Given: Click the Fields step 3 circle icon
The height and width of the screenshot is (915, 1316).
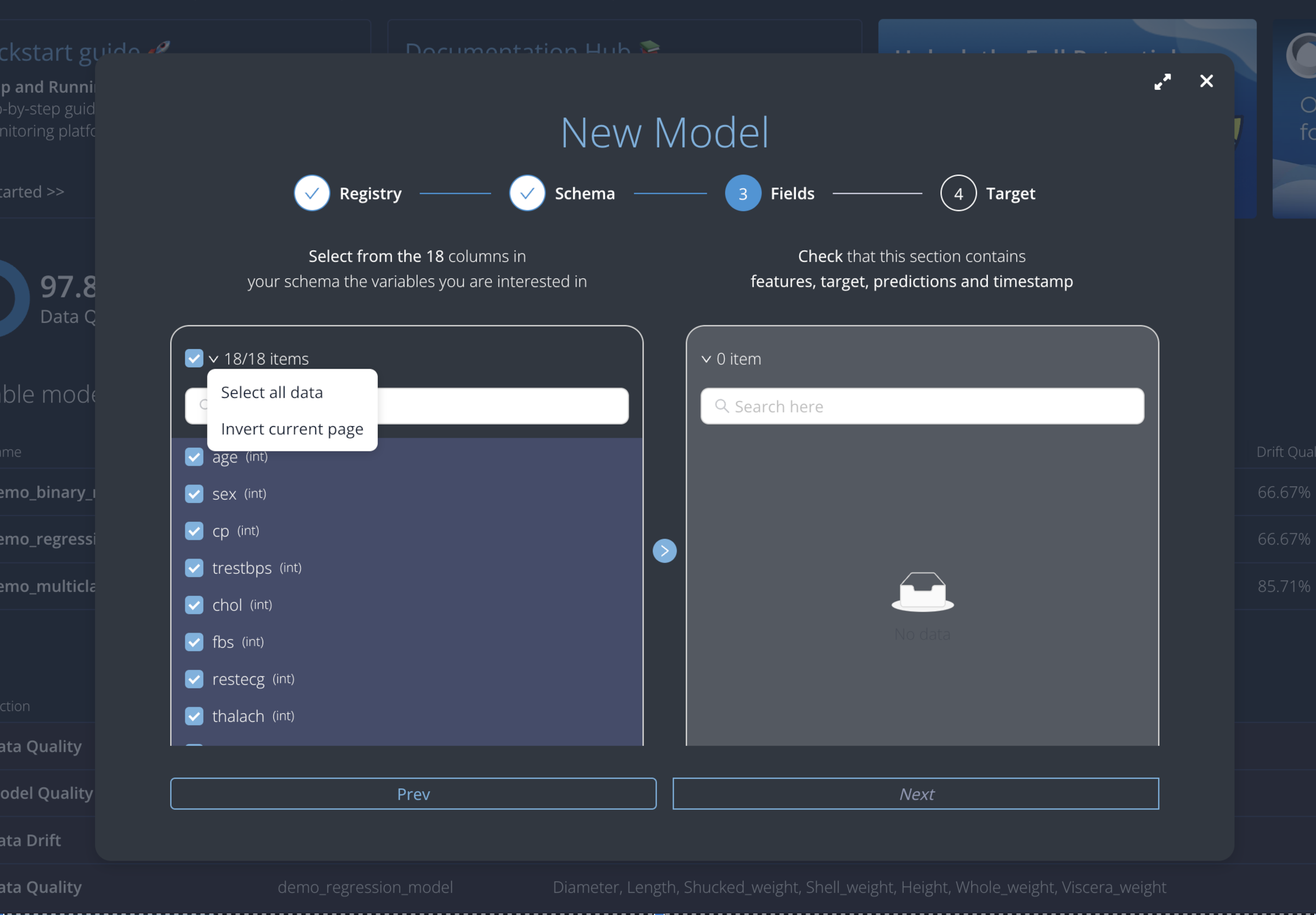Looking at the screenshot, I should coord(742,193).
